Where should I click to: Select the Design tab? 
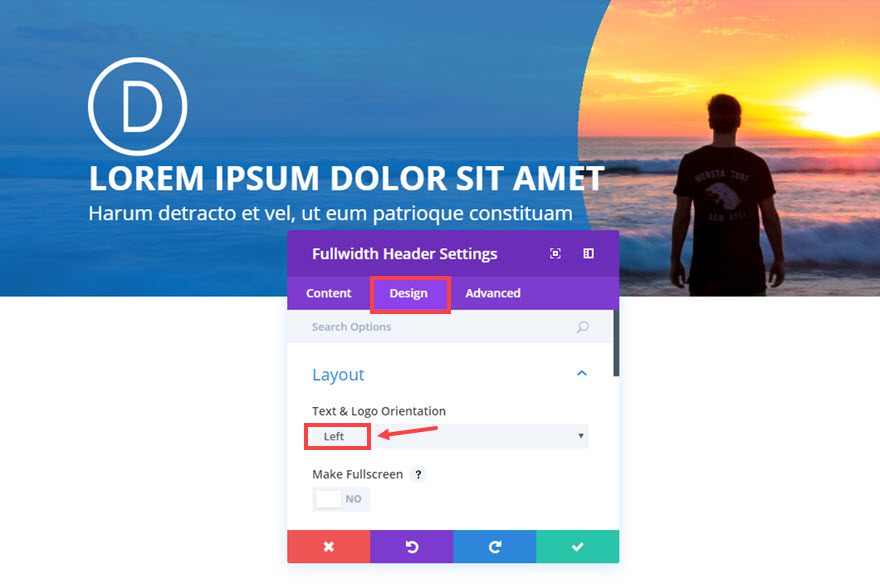409,293
